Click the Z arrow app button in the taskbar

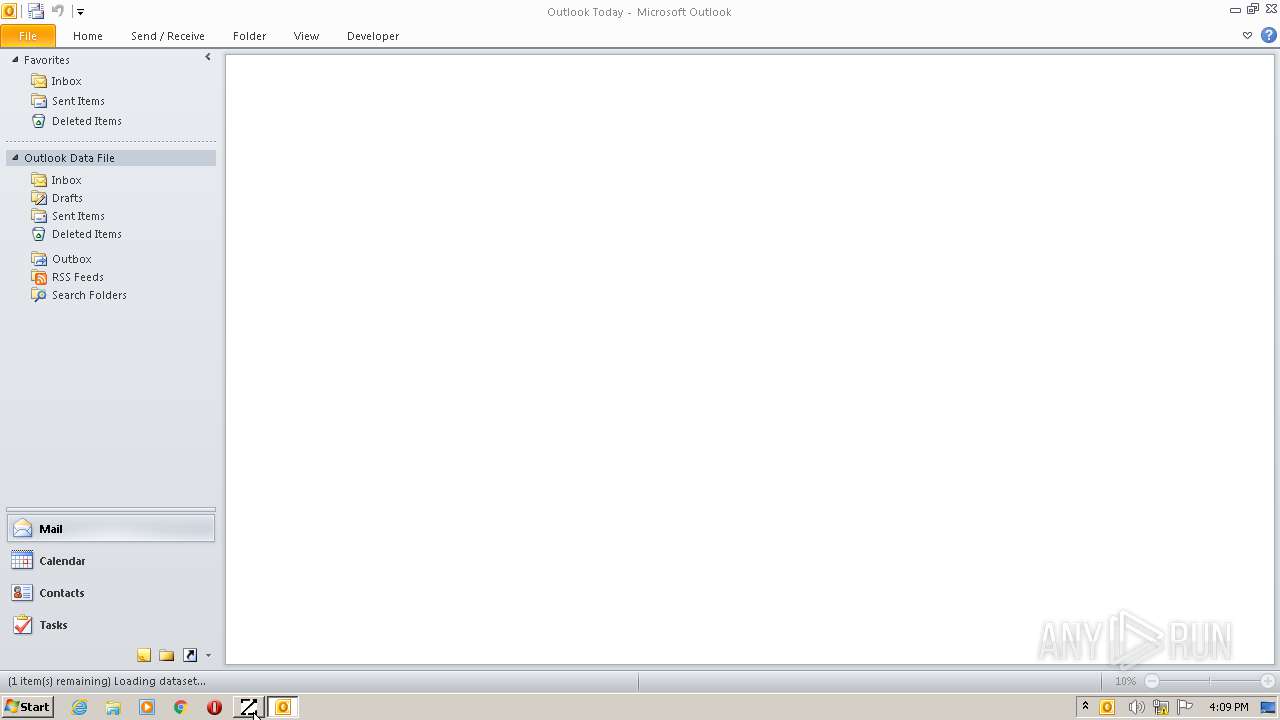[248, 707]
